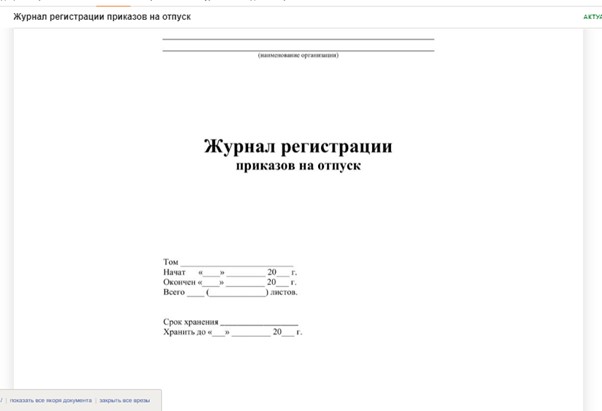Click the top organization name blank line
The image size is (602, 411).
coord(298,39)
